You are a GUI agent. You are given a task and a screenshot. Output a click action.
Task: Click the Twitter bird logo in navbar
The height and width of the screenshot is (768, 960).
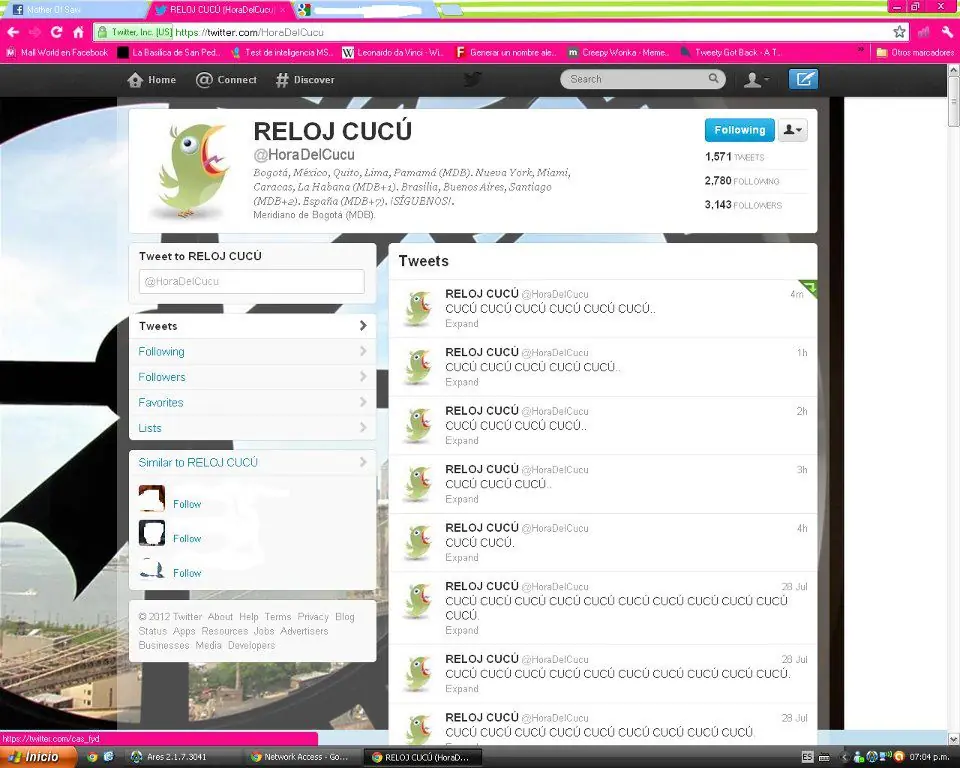472,79
